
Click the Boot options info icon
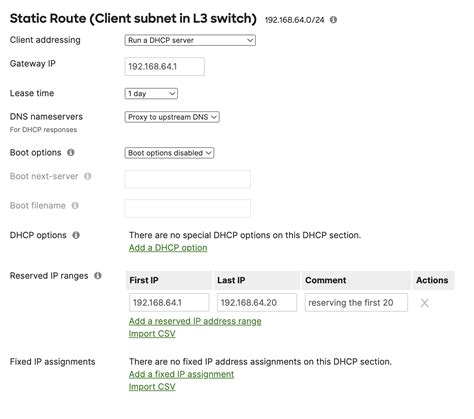point(71,153)
